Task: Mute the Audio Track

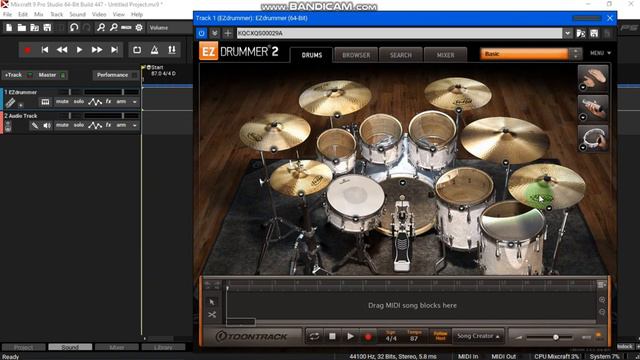Action: coord(62,125)
